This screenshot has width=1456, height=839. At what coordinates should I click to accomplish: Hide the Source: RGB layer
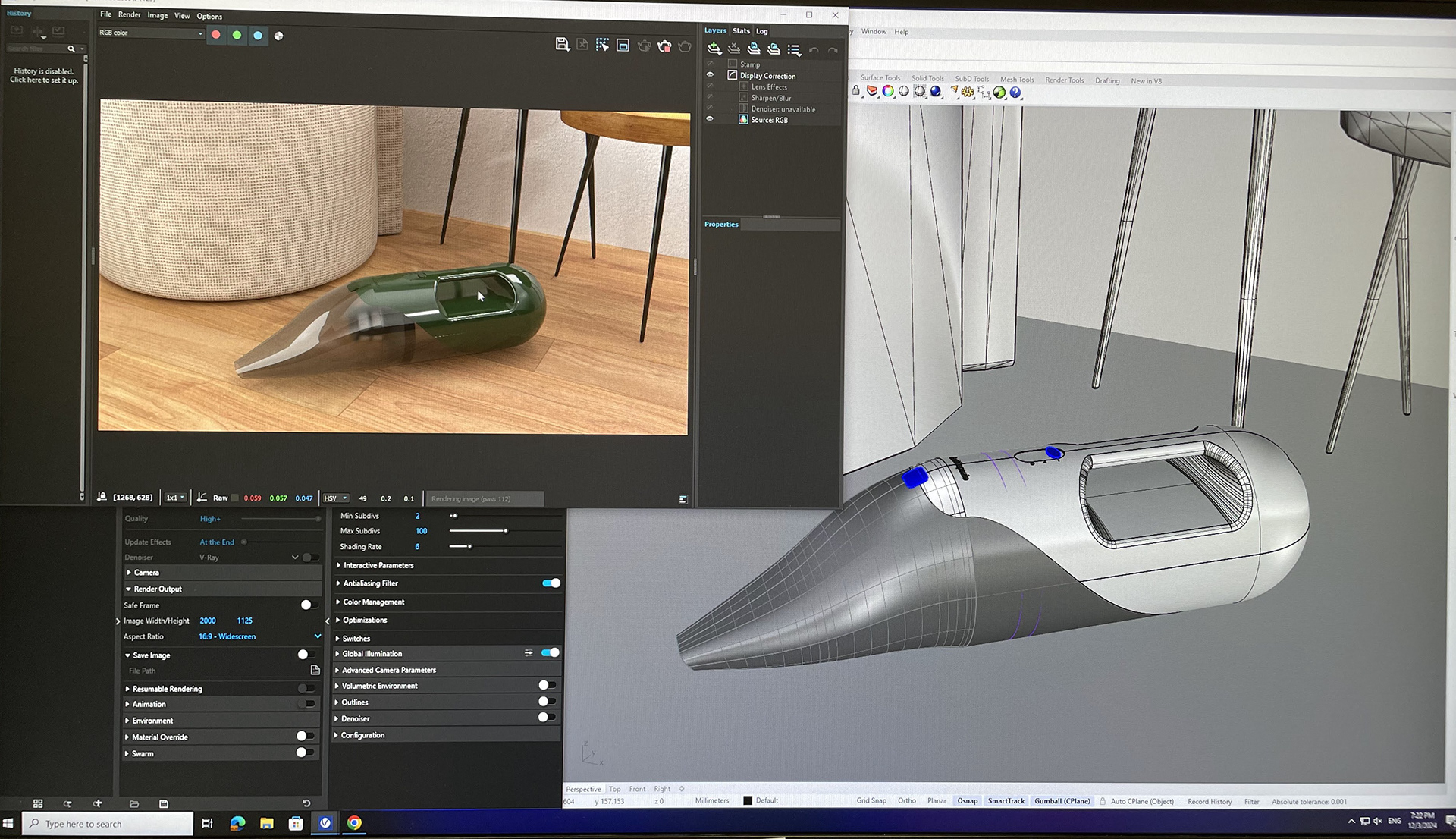coord(710,119)
